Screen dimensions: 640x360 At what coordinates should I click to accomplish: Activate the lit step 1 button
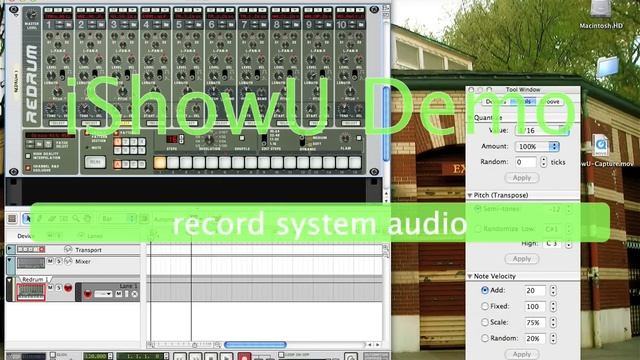[160, 163]
